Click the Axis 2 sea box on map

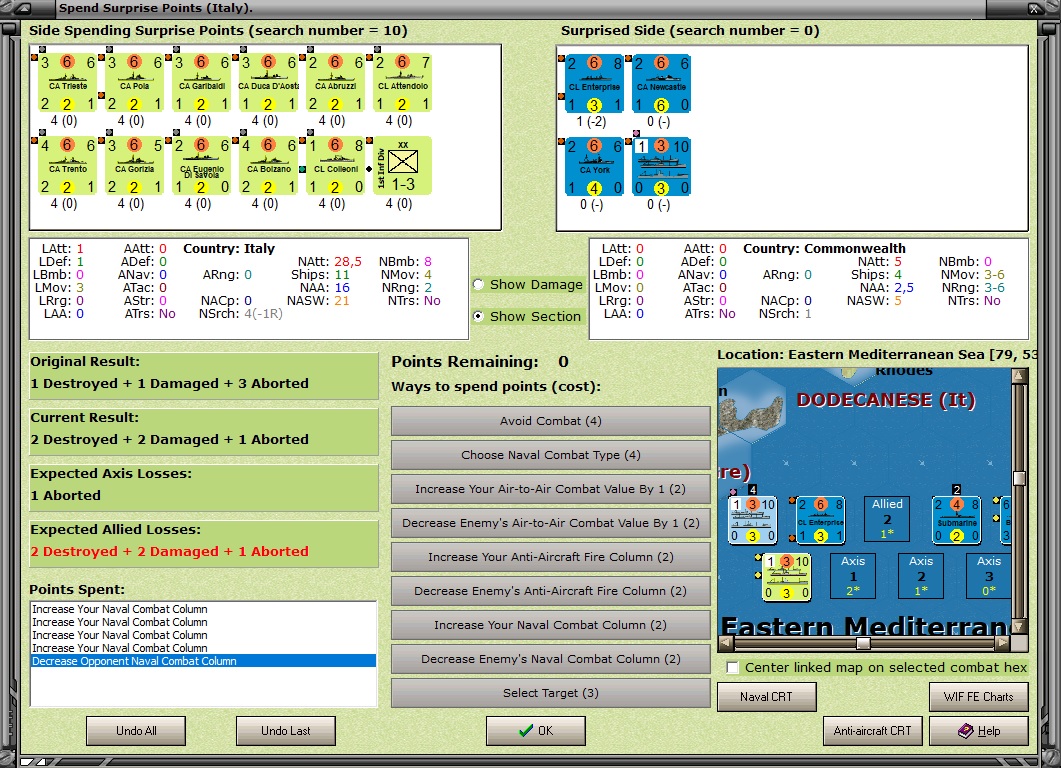click(921, 576)
